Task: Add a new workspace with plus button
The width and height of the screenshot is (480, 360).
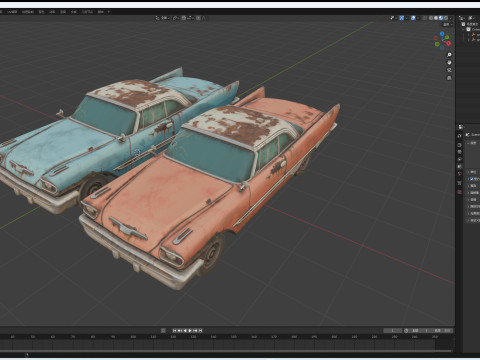Action: [109, 12]
